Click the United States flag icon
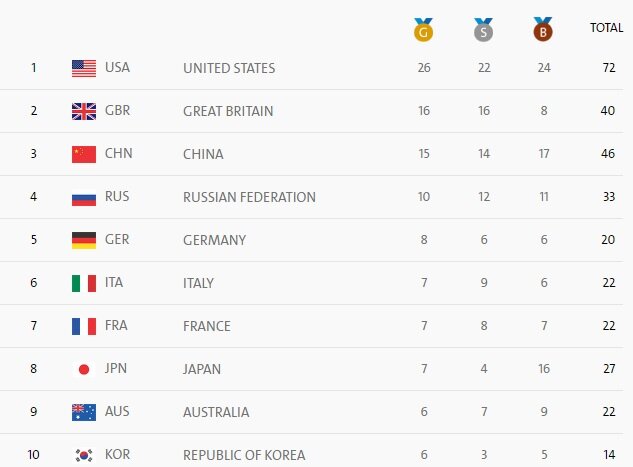 pos(84,68)
